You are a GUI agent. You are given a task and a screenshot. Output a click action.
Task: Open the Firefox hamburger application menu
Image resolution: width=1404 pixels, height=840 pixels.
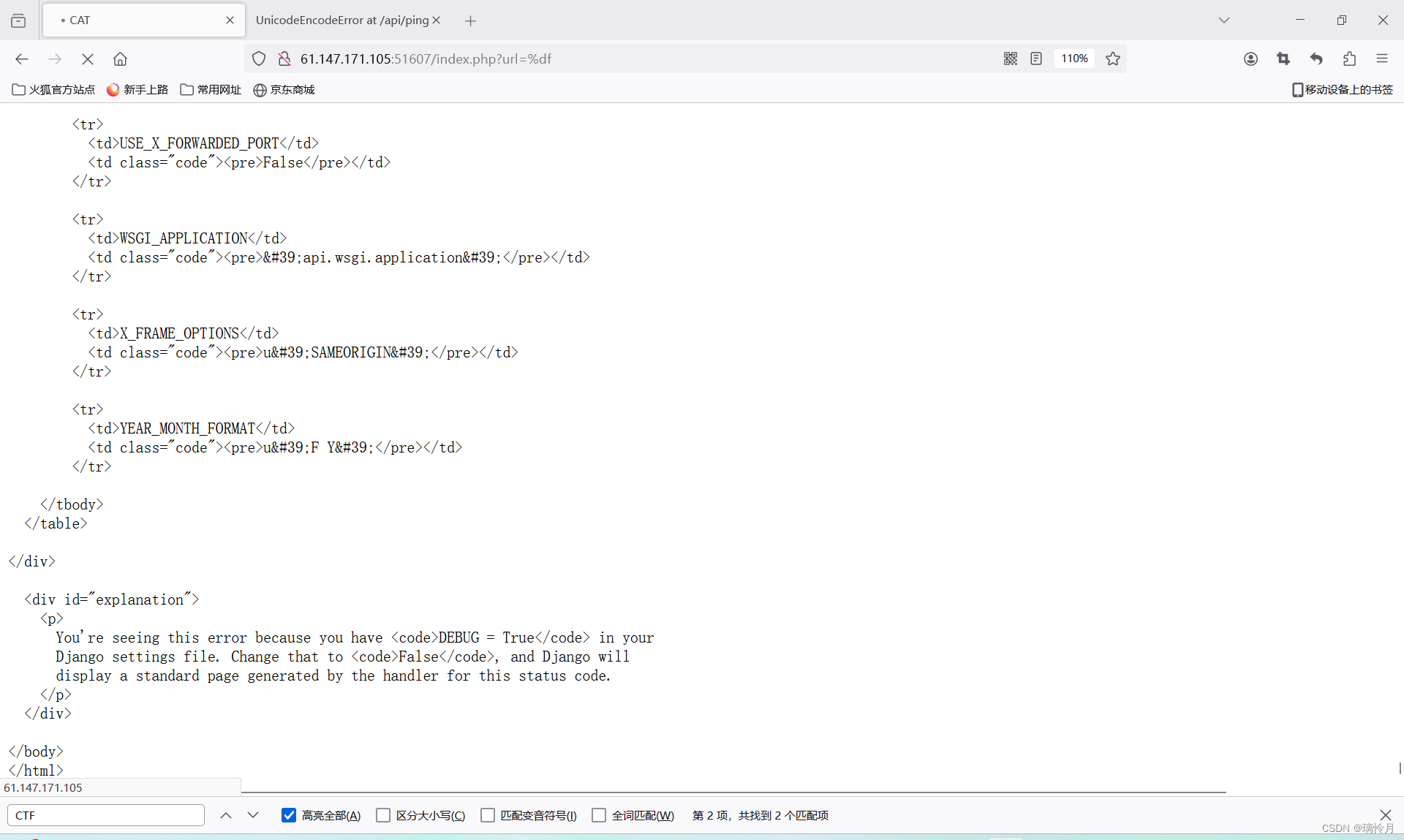[1382, 58]
